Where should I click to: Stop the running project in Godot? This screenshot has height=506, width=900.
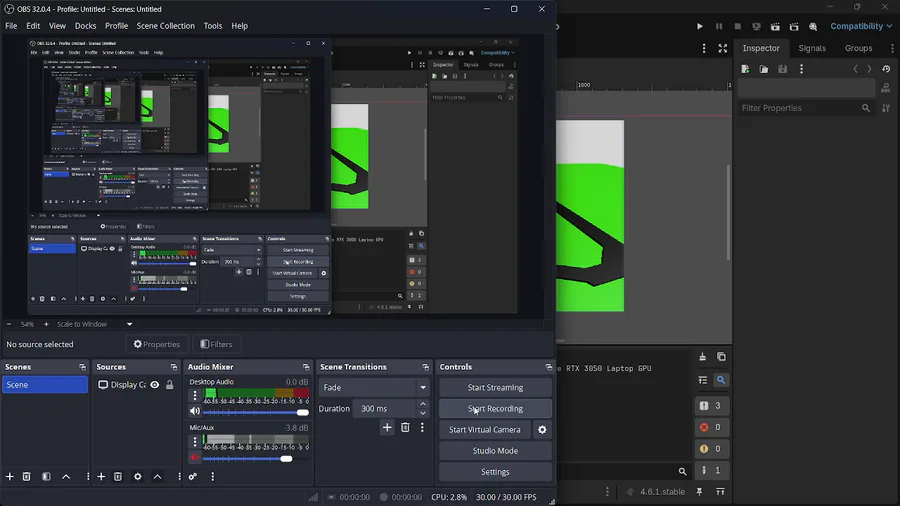point(738,26)
